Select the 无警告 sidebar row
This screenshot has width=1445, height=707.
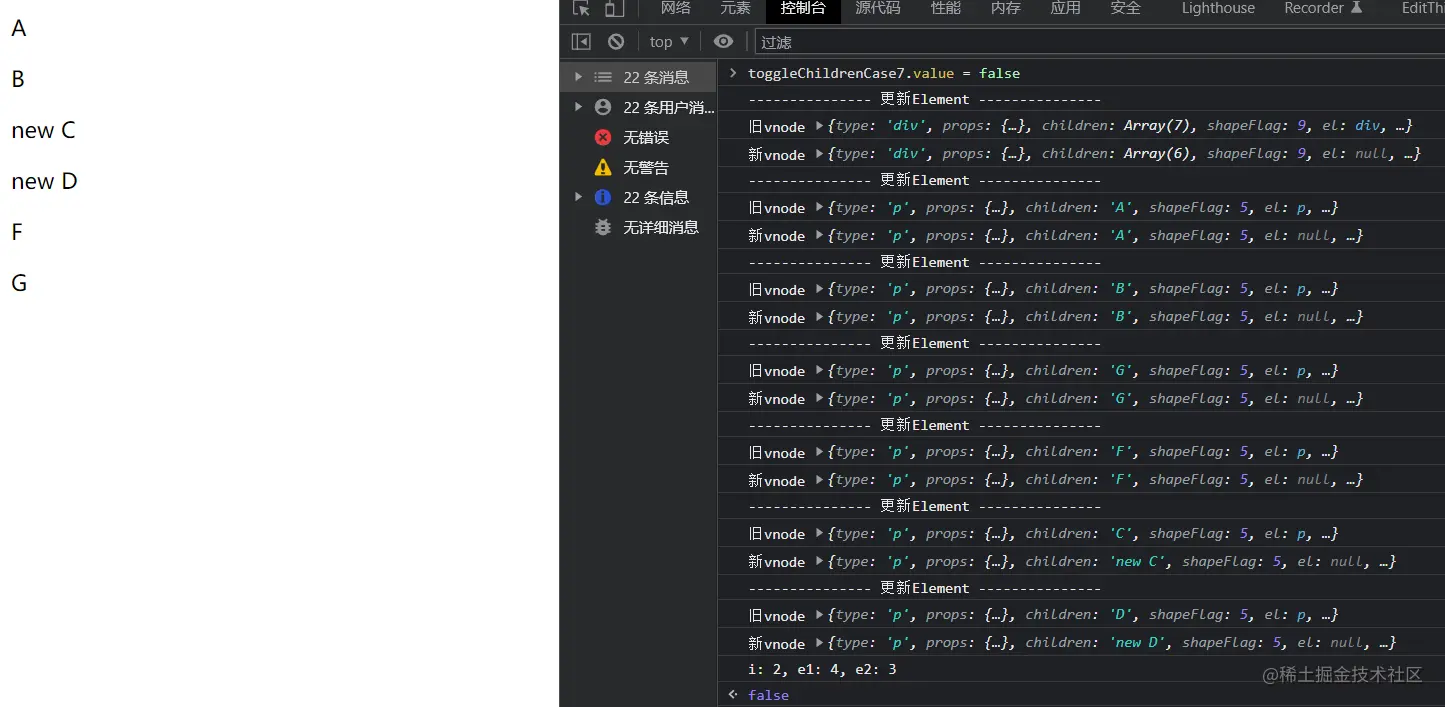pos(638,167)
